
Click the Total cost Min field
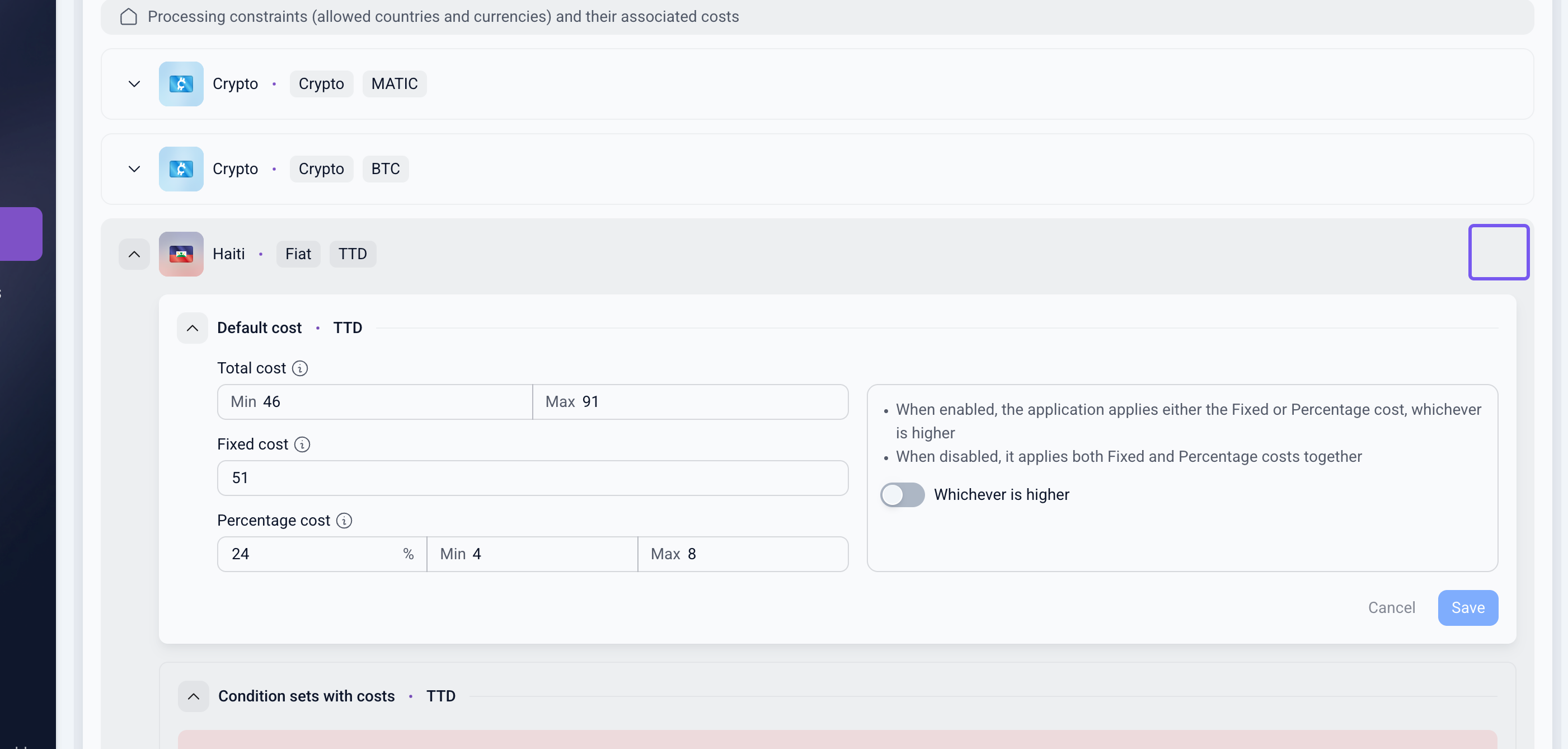[375, 402]
